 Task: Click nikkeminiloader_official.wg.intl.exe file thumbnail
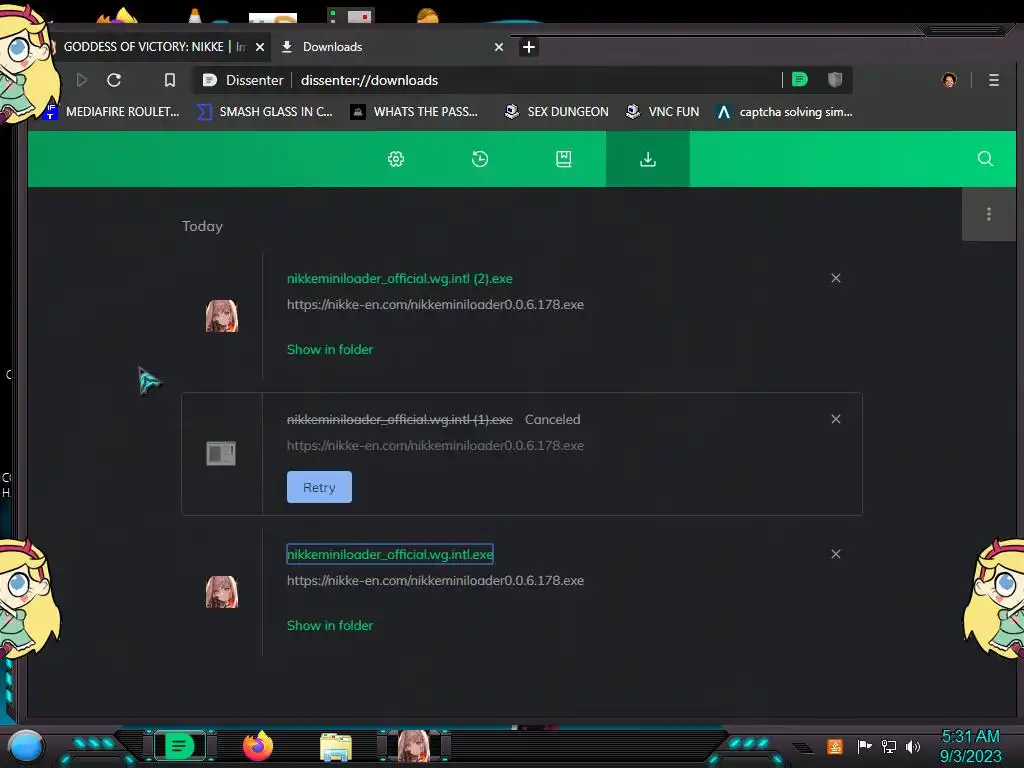click(222, 592)
